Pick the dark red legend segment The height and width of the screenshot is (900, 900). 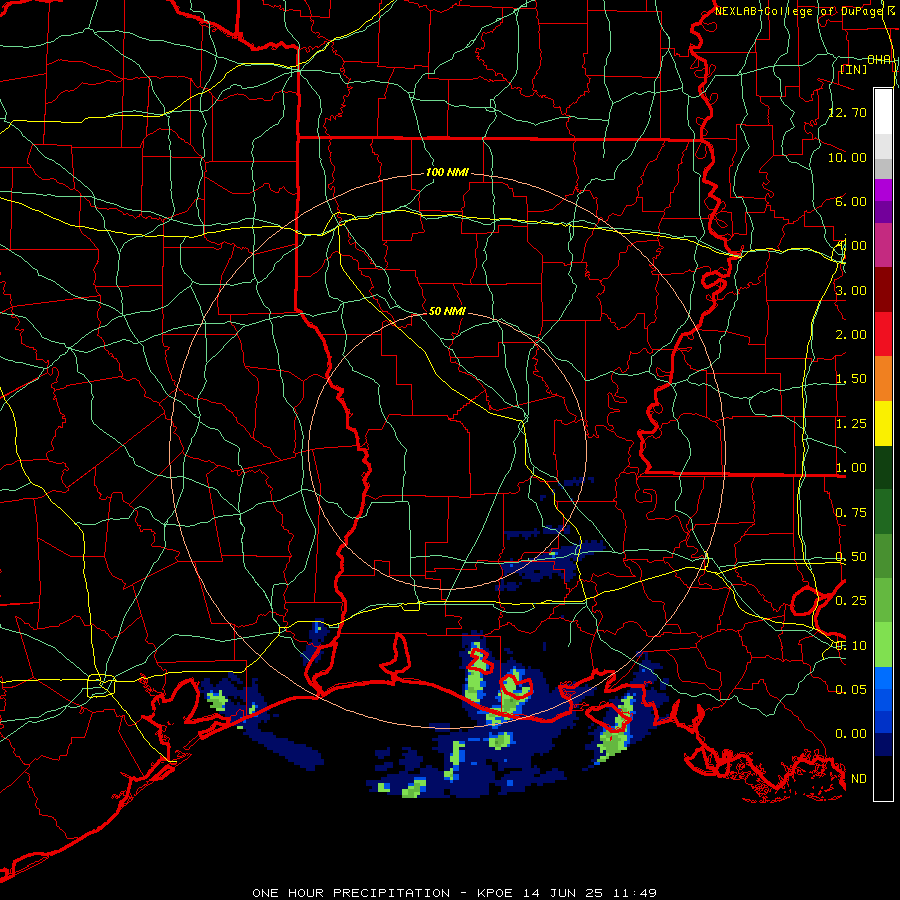click(883, 290)
